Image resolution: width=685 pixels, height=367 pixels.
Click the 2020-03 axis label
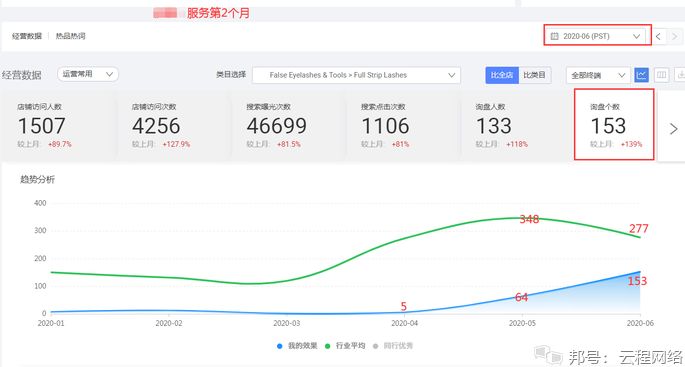point(287,323)
